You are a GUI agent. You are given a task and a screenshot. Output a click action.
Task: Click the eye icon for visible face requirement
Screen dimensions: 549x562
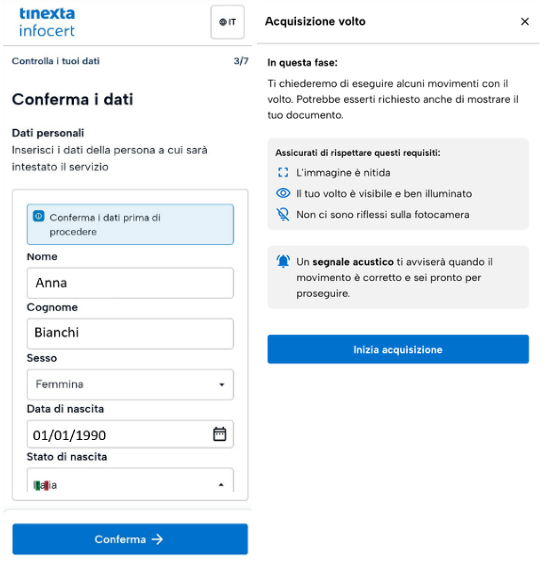(x=283, y=193)
